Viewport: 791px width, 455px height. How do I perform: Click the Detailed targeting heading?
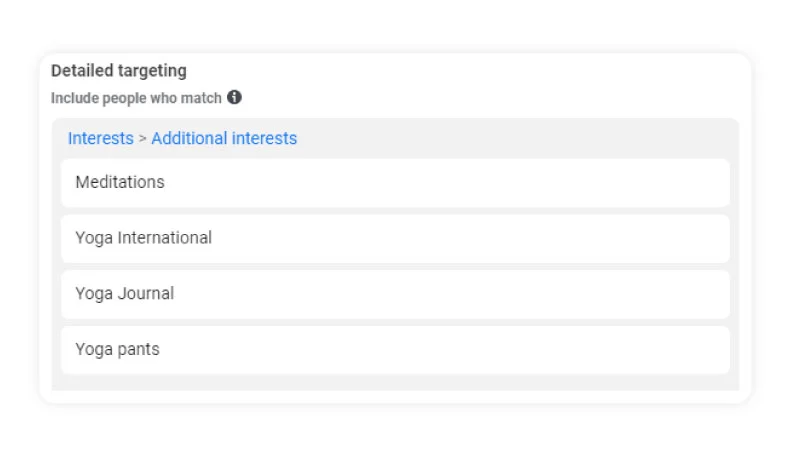(x=119, y=71)
